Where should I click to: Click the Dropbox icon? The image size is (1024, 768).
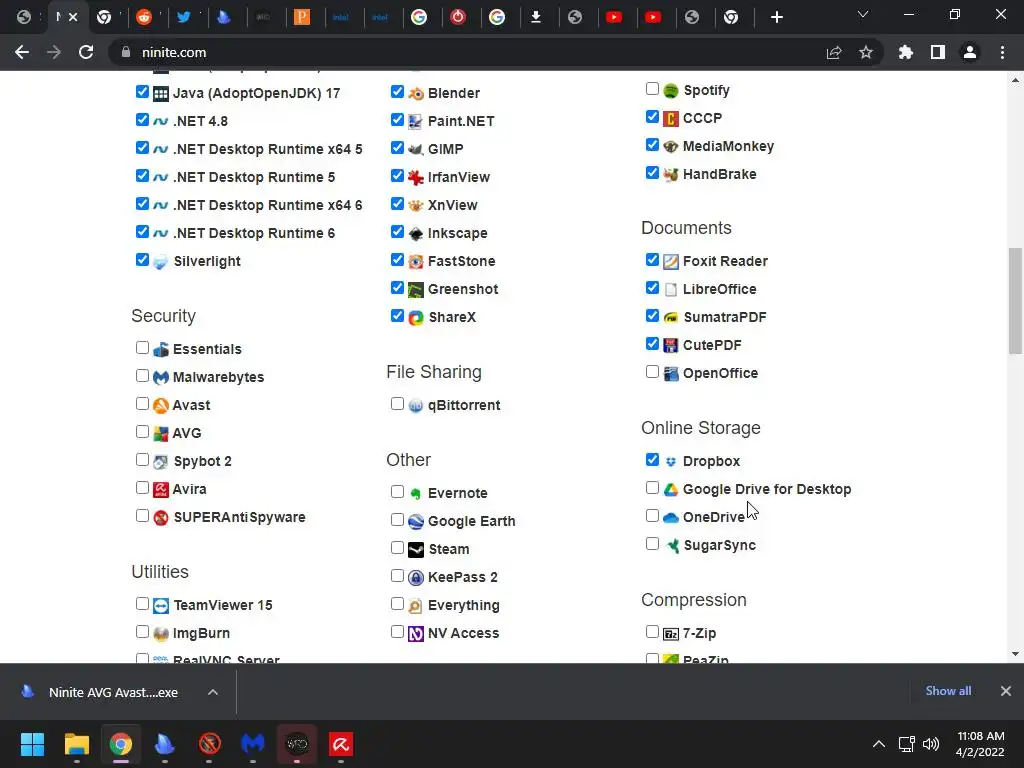pos(671,462)
